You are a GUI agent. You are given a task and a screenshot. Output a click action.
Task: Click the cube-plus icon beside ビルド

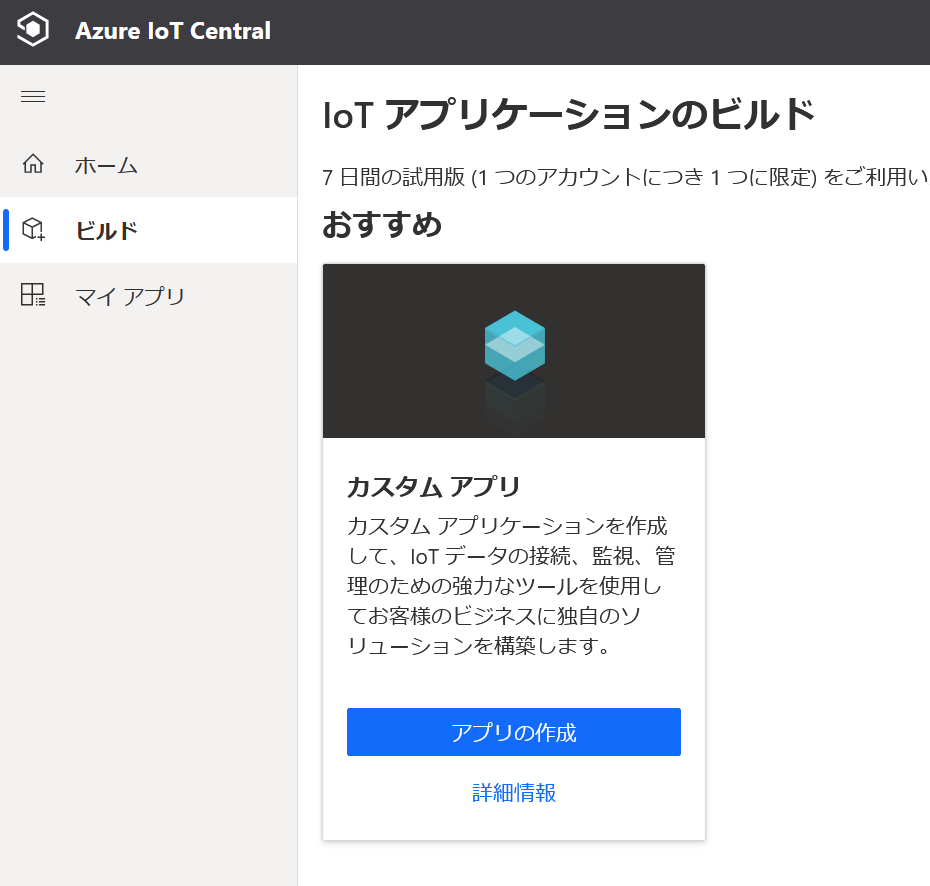(x=33, y=229)
